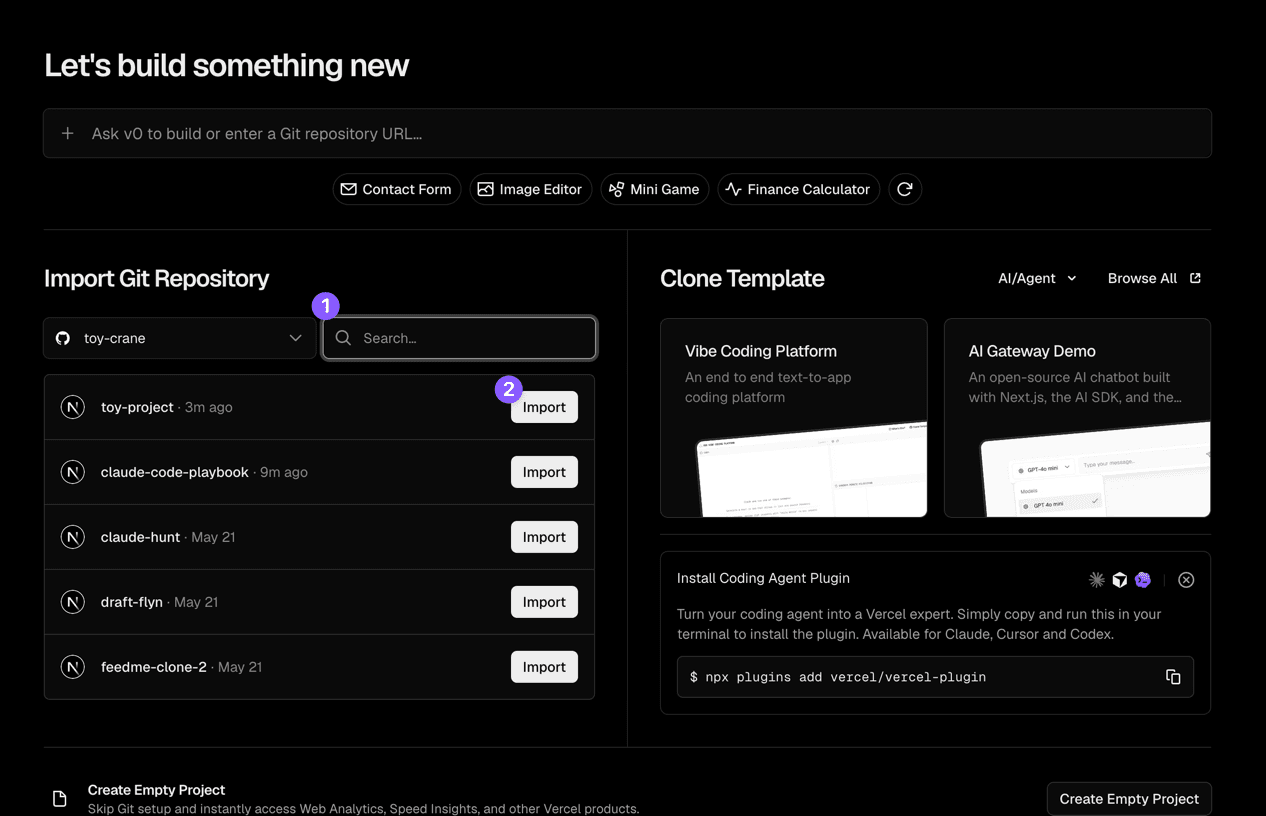Click the draft-flyn repository name

click(x=132, y=602)
